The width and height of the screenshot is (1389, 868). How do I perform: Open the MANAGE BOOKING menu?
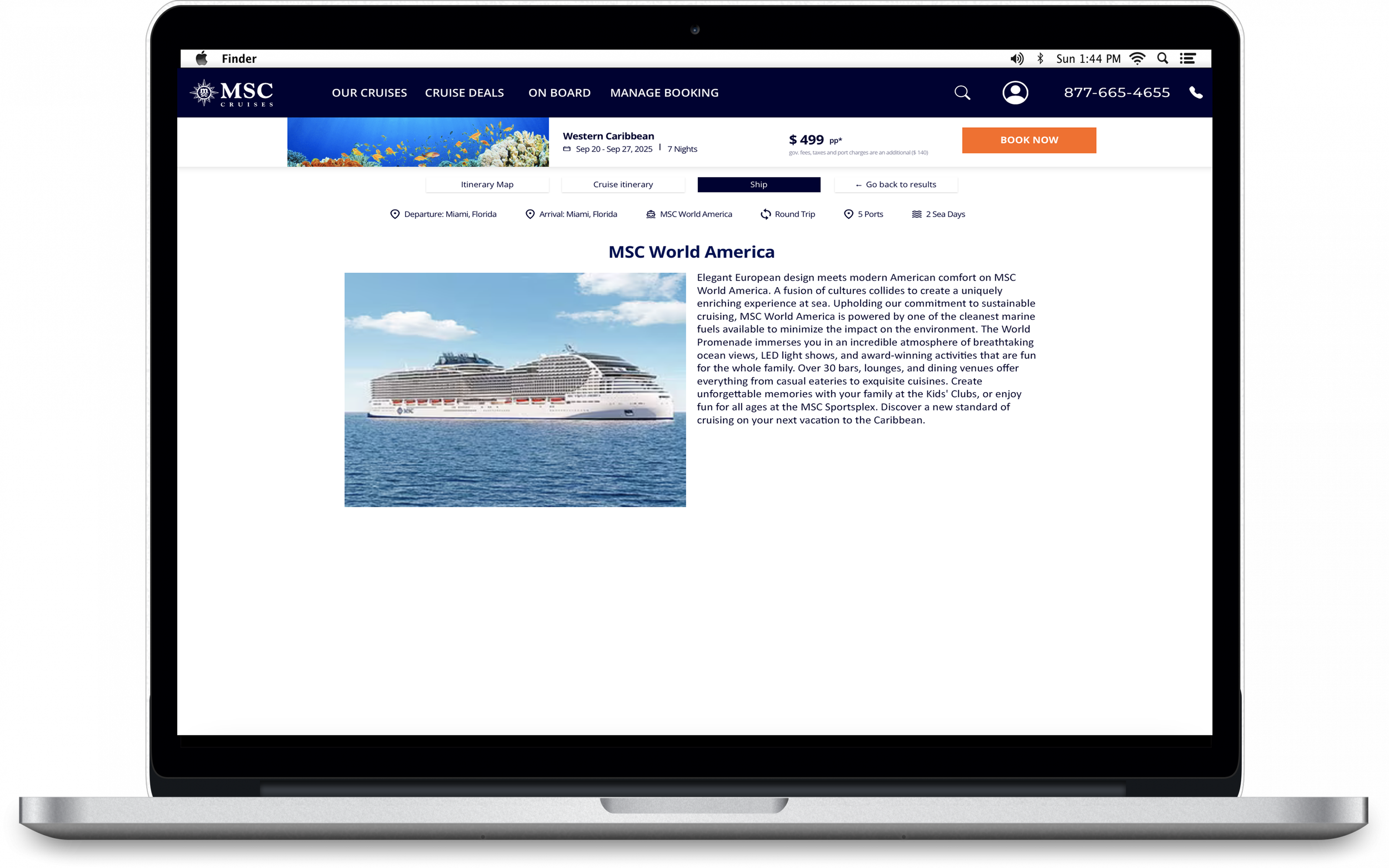pyautogui.click(x=664, y=92)
